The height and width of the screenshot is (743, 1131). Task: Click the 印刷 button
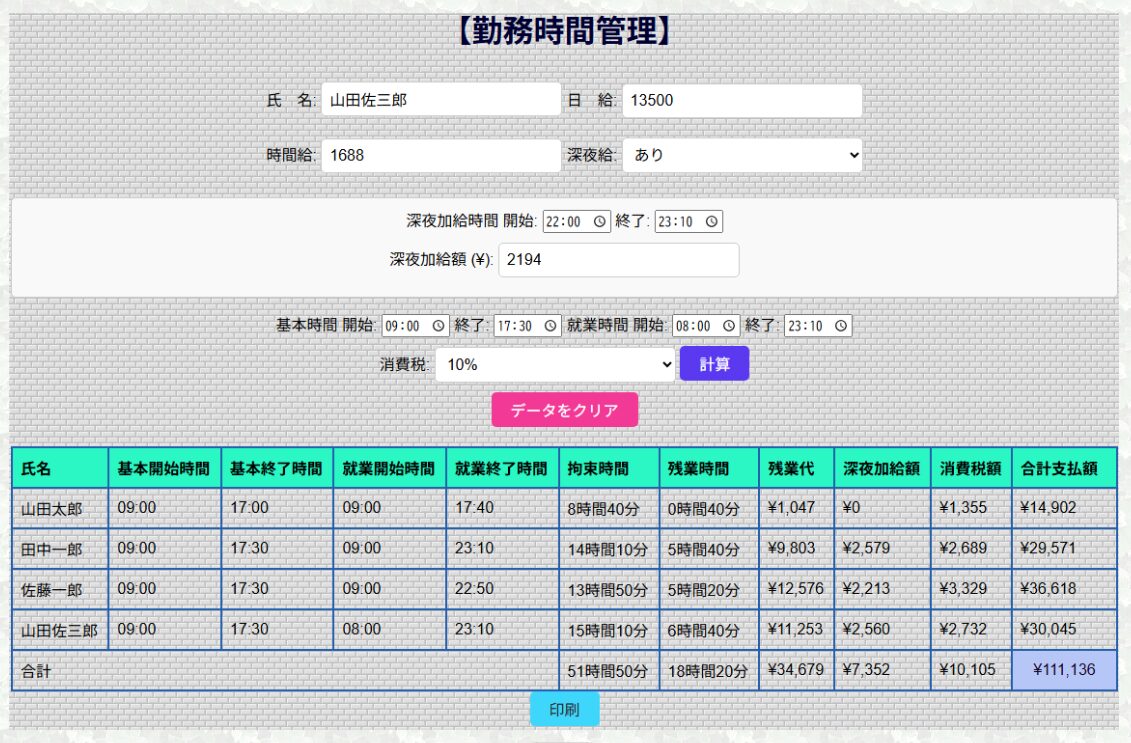point(564,709)
